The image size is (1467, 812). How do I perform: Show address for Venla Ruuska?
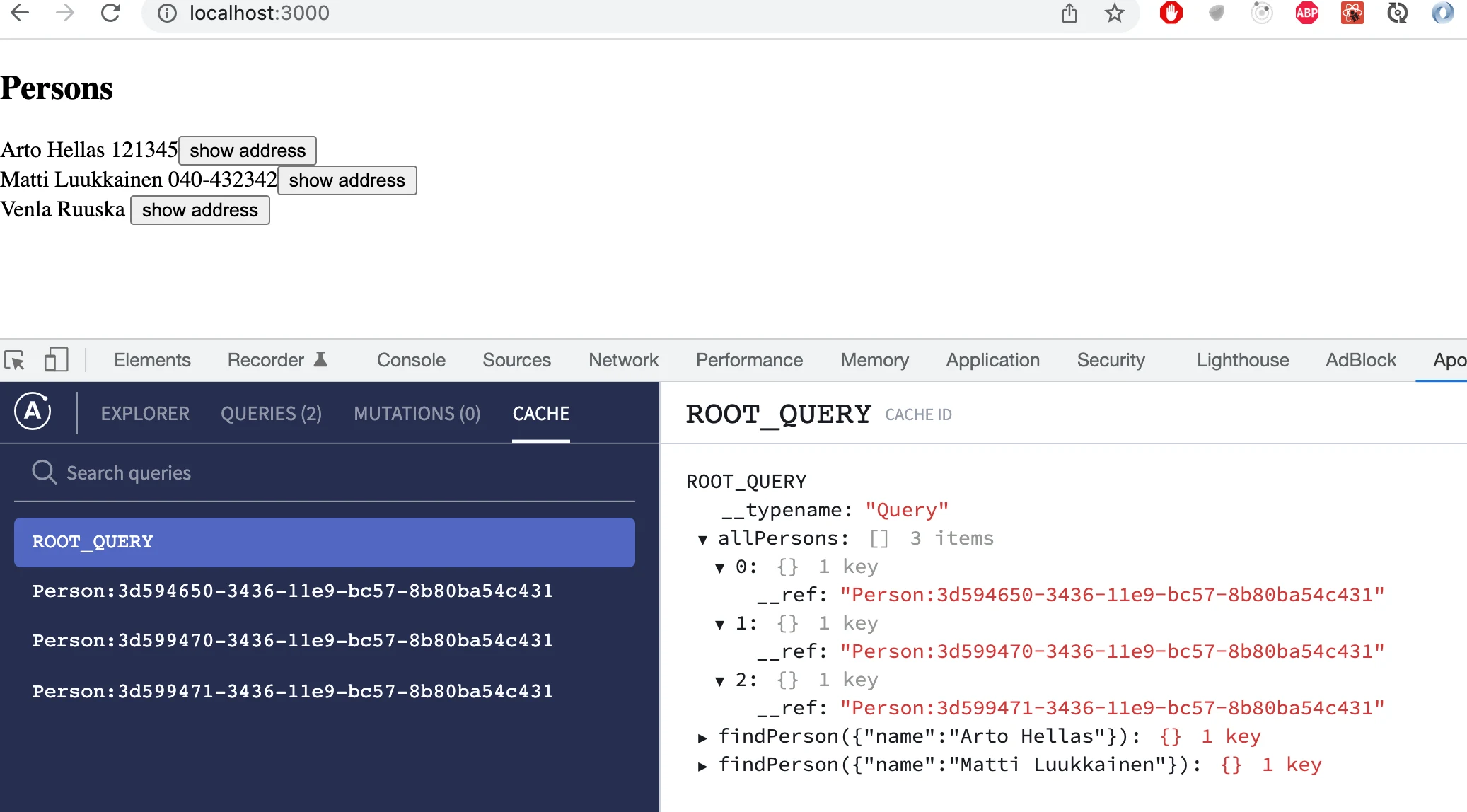coord(200,210)
